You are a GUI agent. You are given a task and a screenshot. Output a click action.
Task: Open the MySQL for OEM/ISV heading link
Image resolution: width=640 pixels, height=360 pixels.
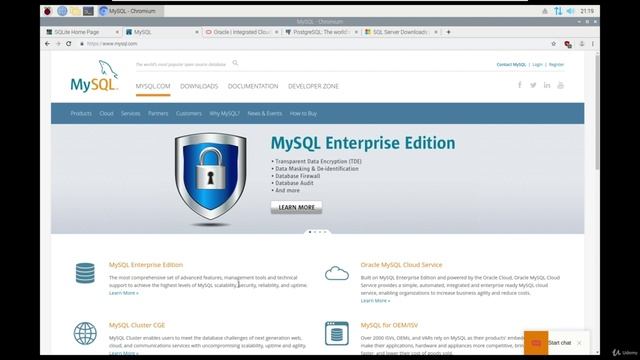point(389,325)
